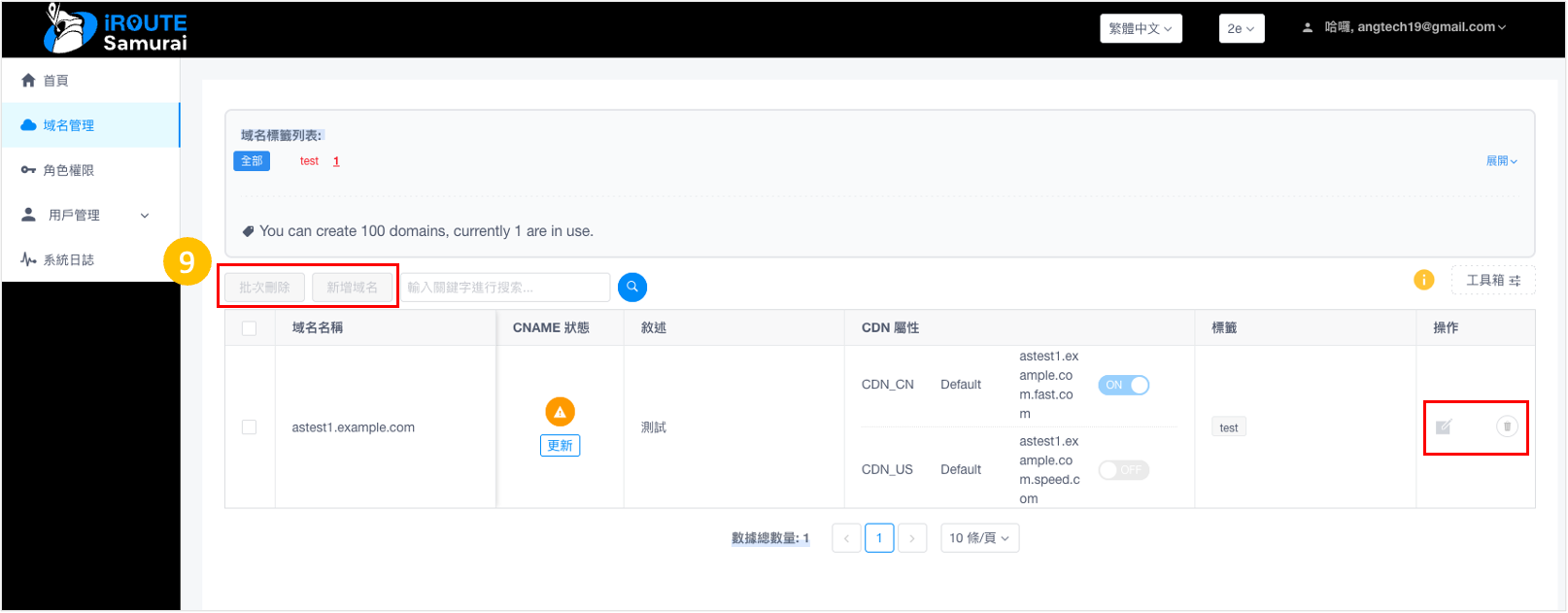The image size is (1568, 613).
Task: Open the 工具箱 toolbox button
Action: tap(1492, 280)
